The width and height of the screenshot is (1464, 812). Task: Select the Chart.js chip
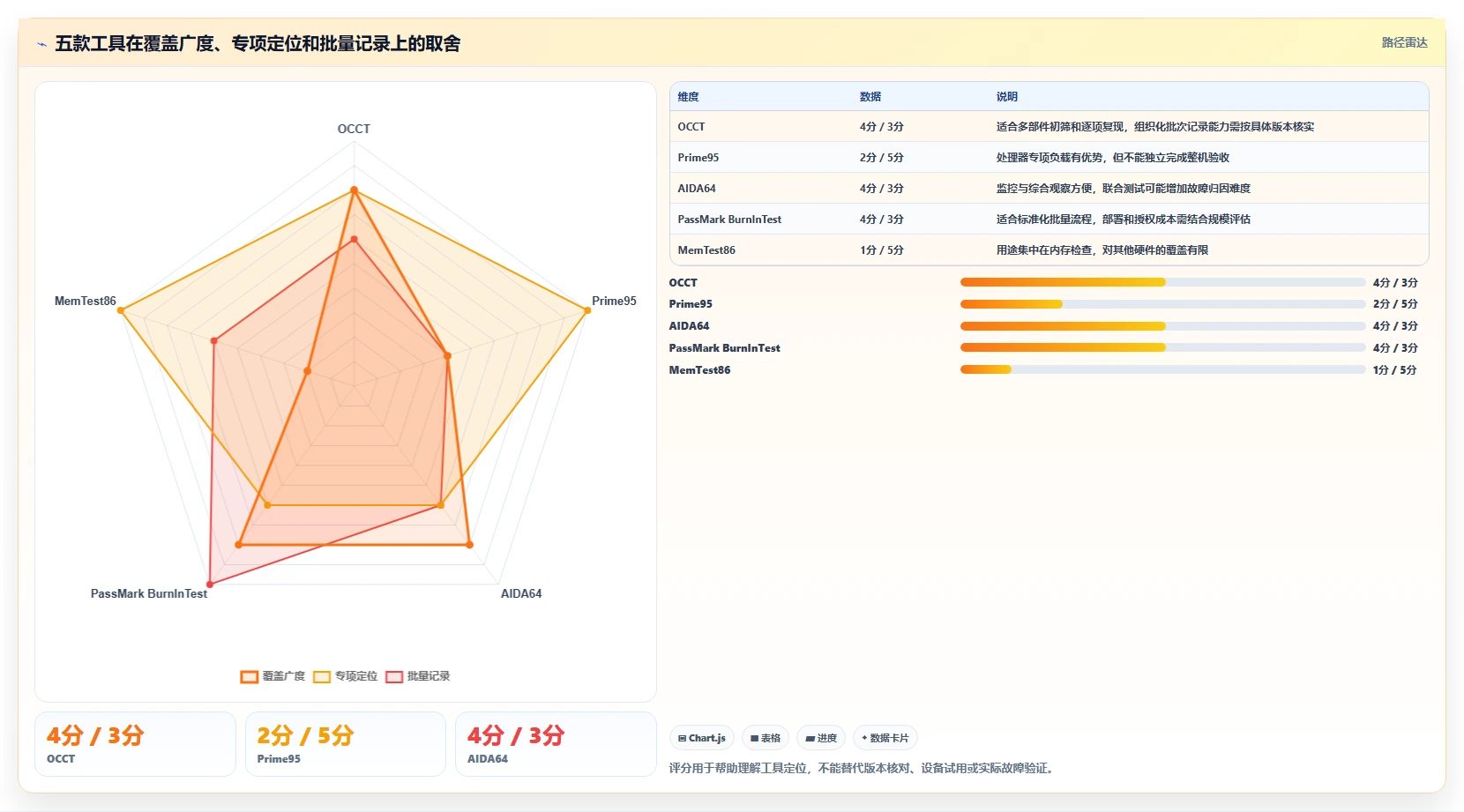702,738
